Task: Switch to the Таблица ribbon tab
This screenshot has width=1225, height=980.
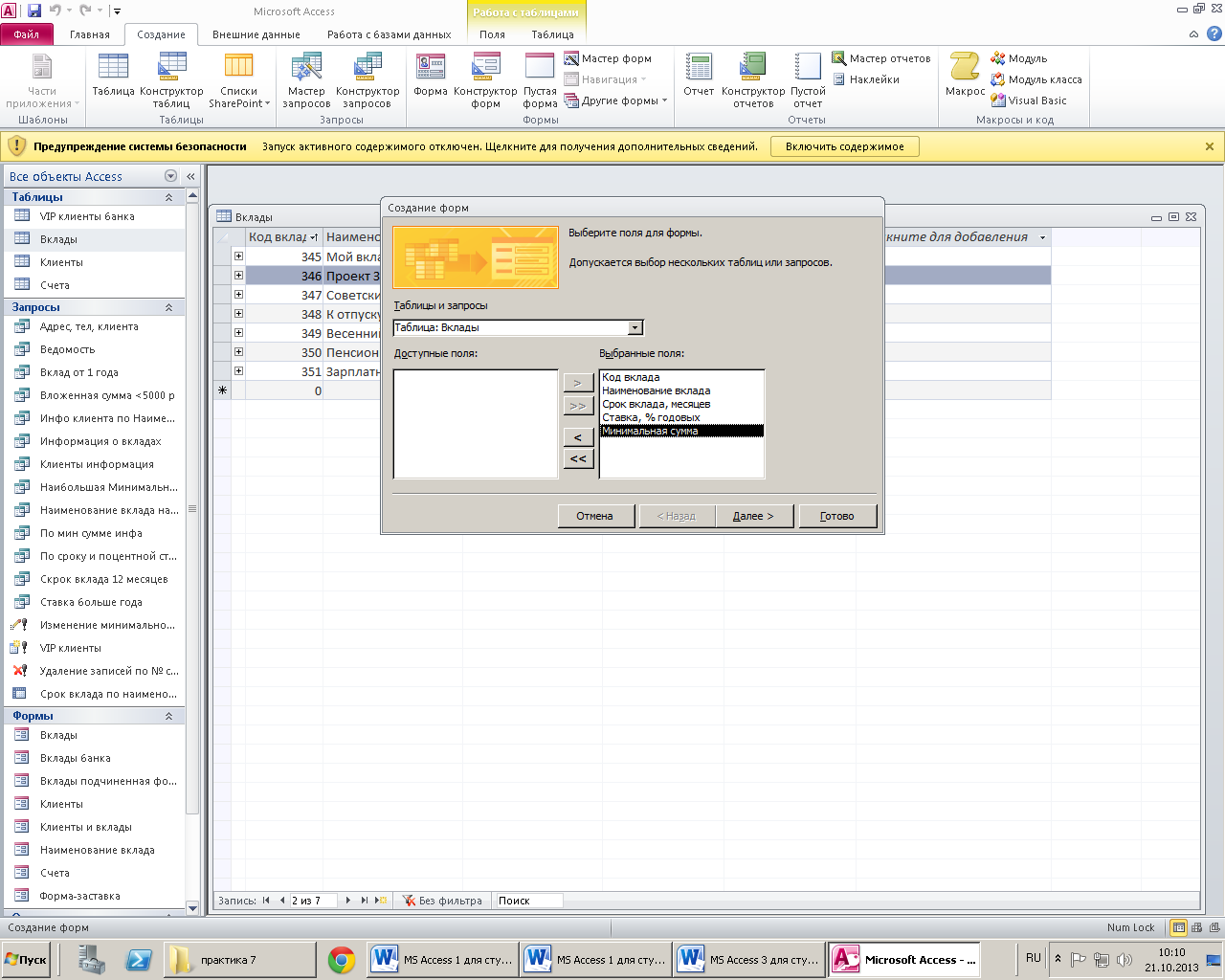Action: 553,34
